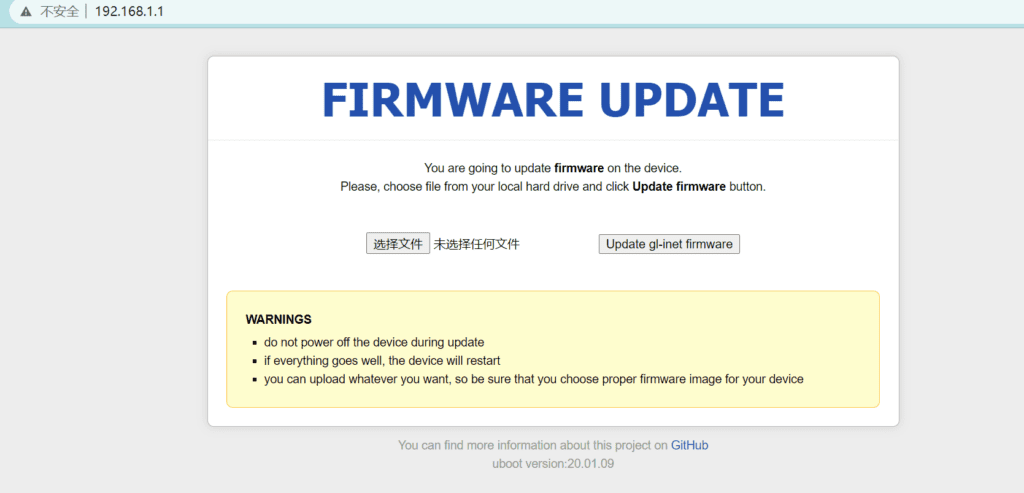1024x493 pixels.
Task: Open the GitHub project link
Action: [689, 445]
